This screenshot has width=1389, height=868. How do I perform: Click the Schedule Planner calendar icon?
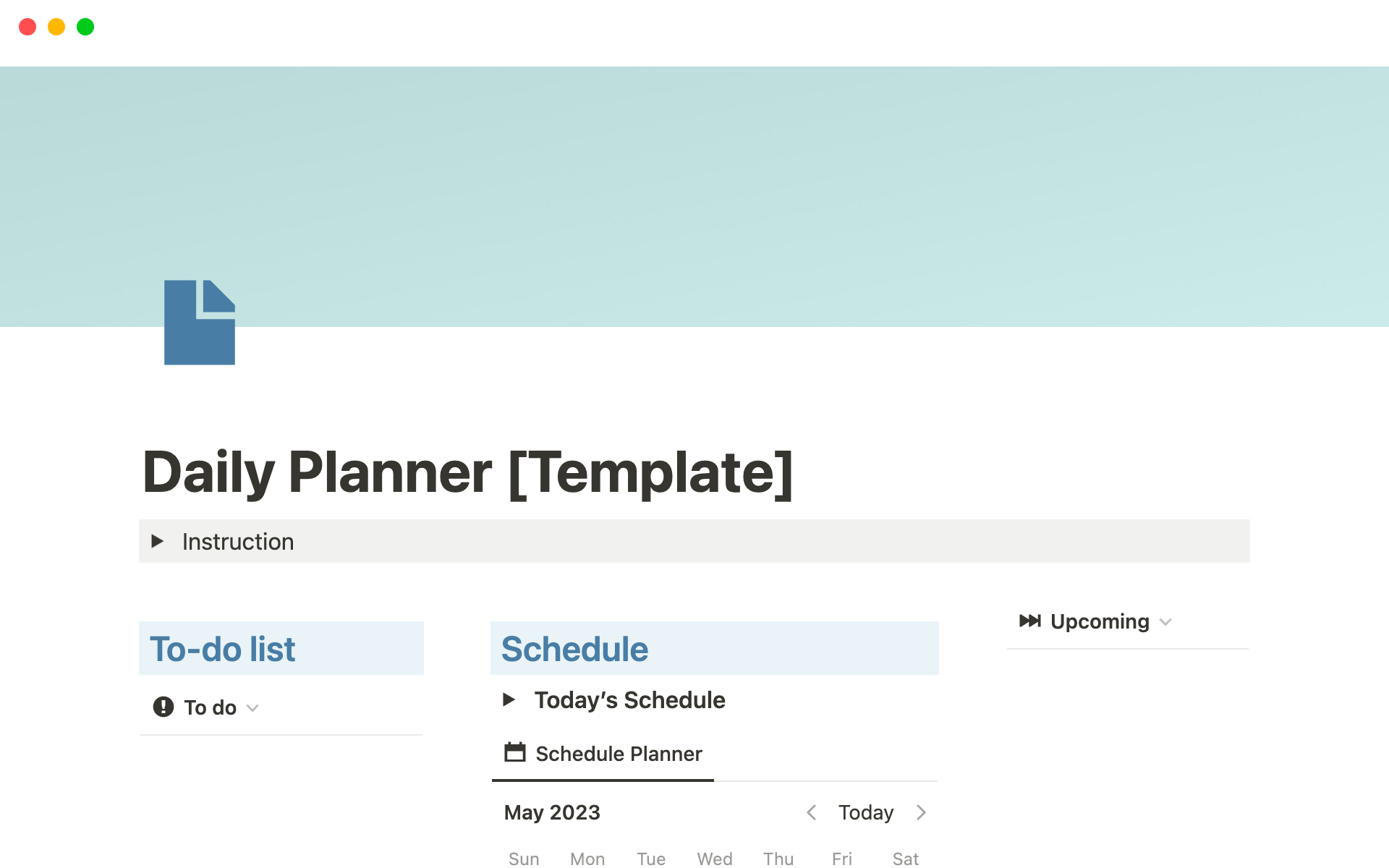pyautogui.click(x=514, y=752)
